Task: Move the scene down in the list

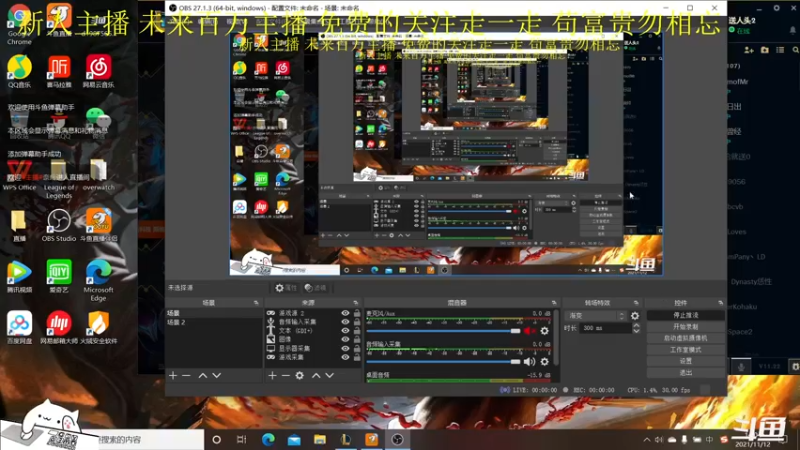Action: (217, 376)
